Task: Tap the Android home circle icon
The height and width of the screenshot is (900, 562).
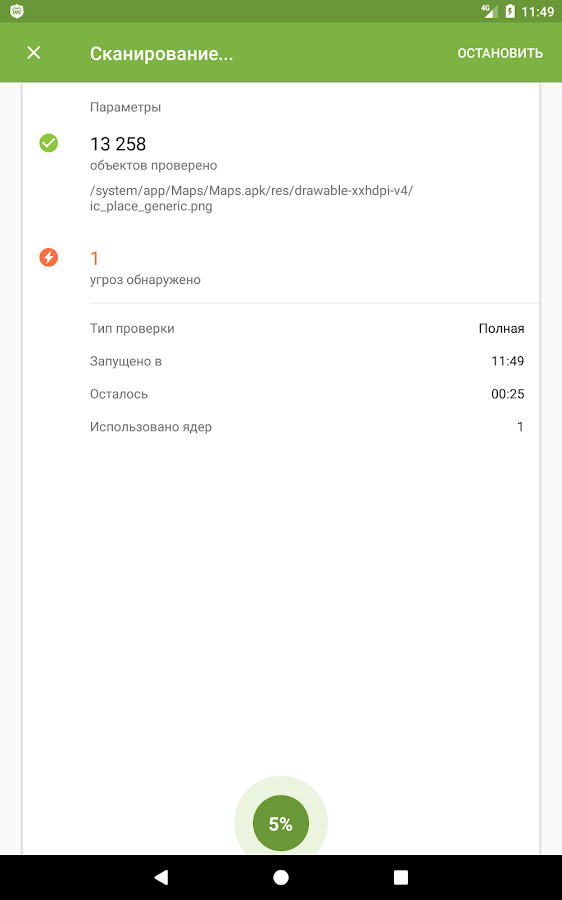Action: pos(281,877)
